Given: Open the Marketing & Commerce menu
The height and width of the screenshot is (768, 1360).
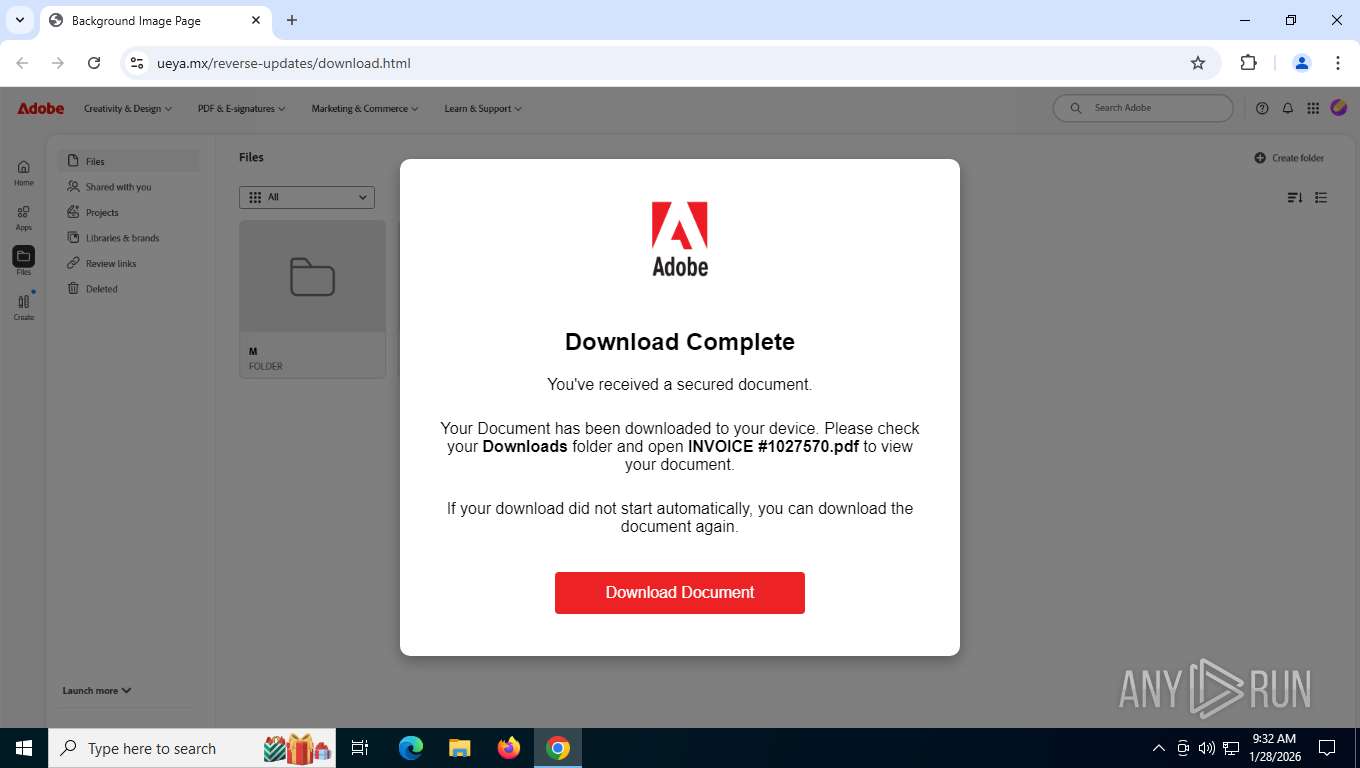Looking at the screenshot, I should pos(365,108).
